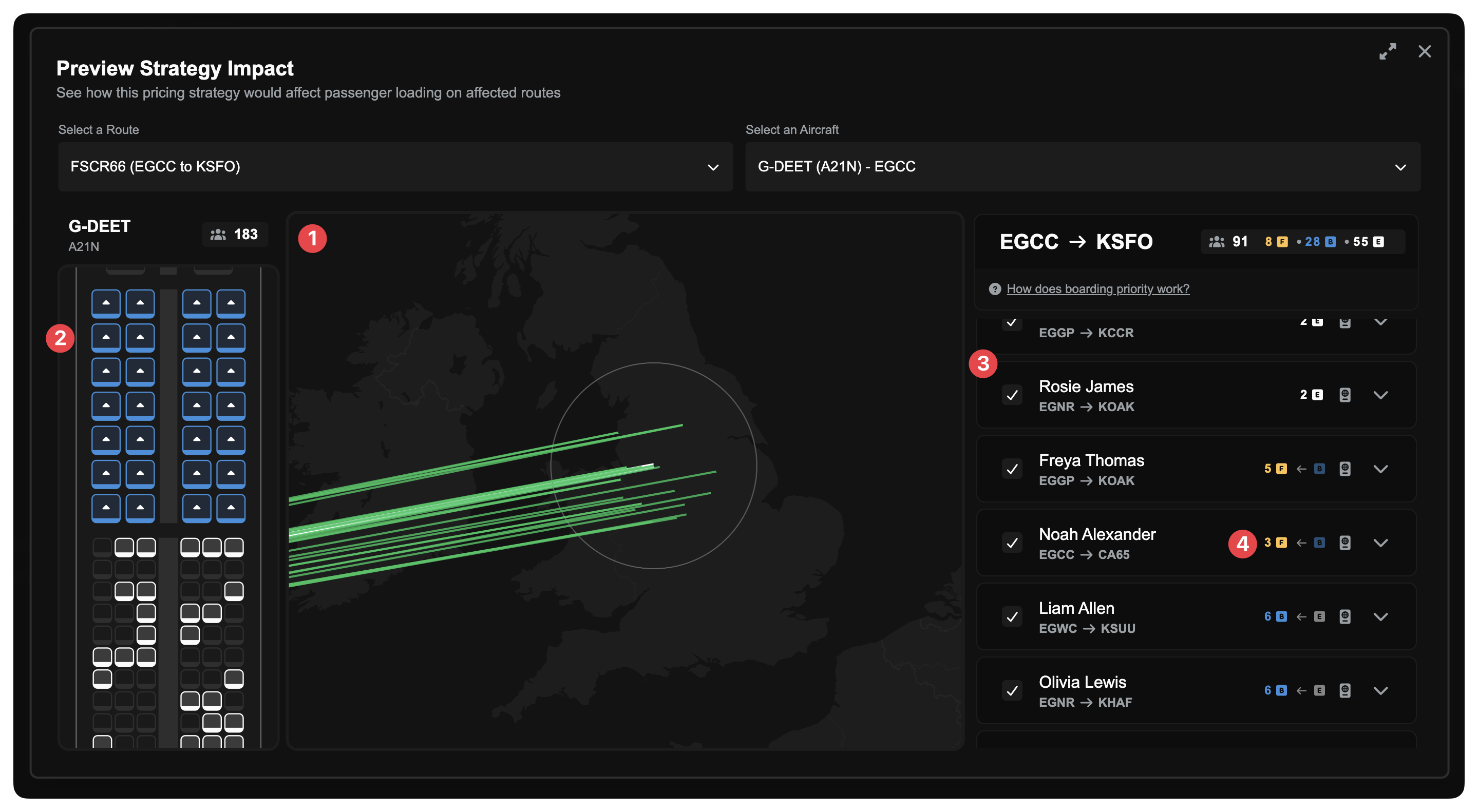Open How does boarding priority work link
The width and height of the screenshot is (1478, 812).
tap(1097, 289)
